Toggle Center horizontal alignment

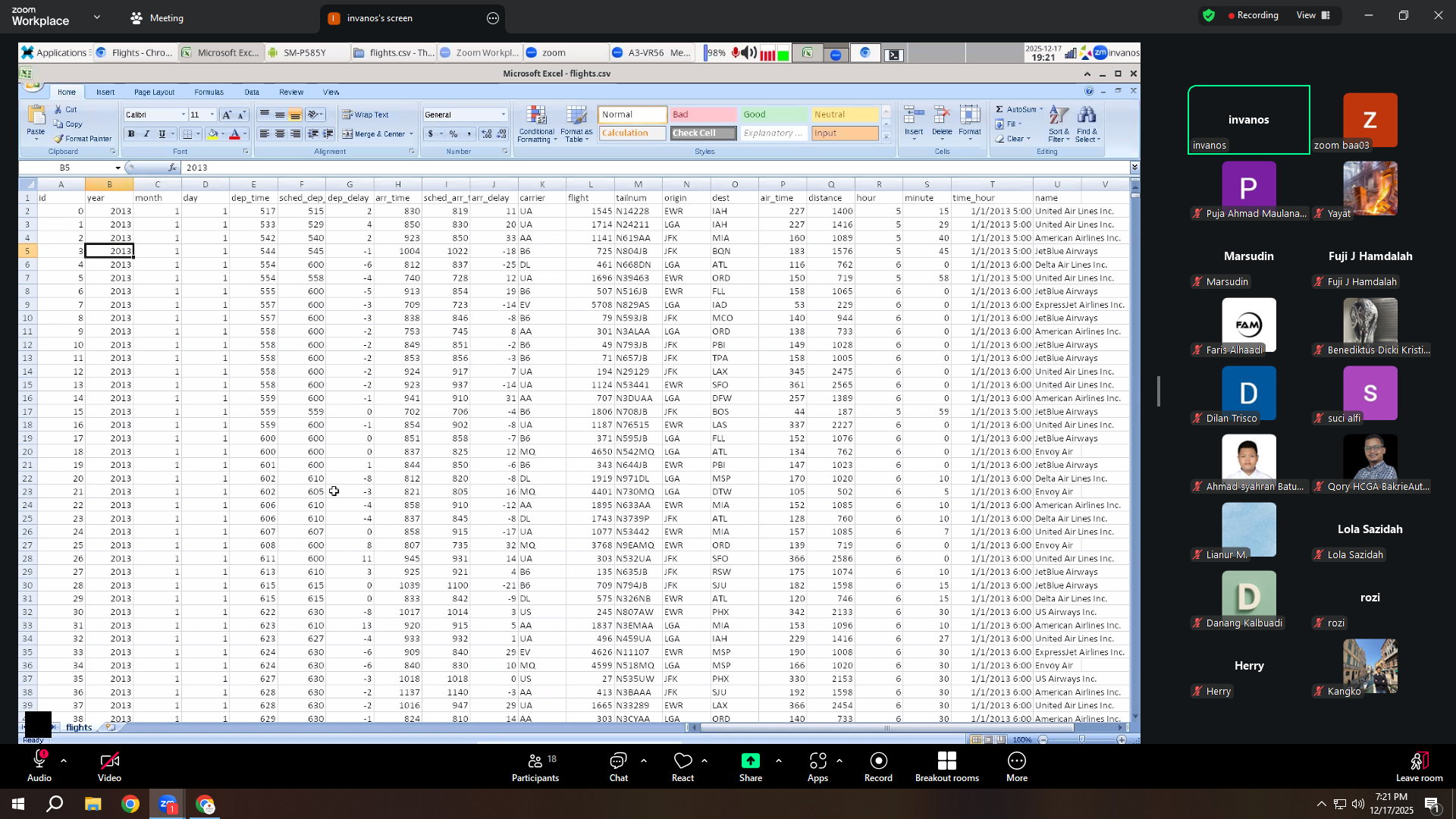[280, 134]
